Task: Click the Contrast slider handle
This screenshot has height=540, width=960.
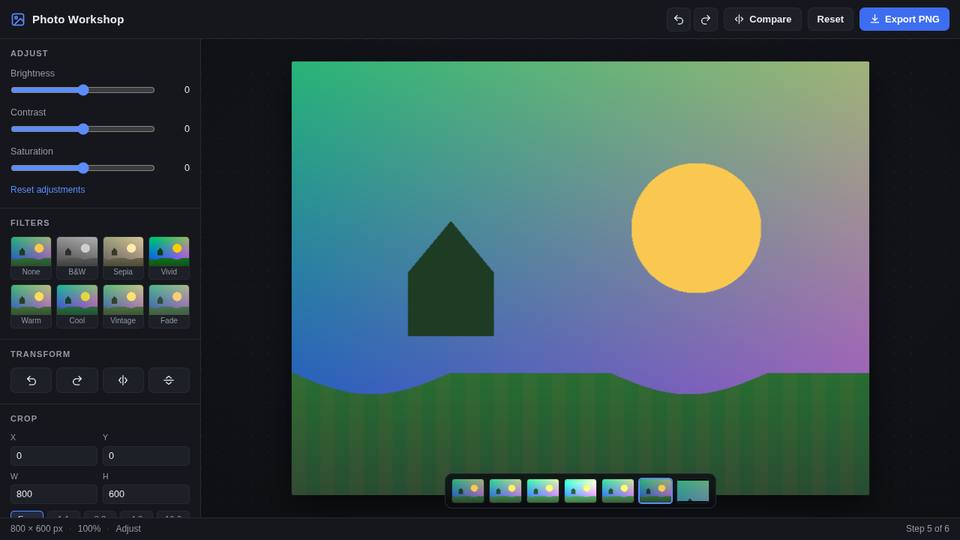Action: [x=83, y=129]
